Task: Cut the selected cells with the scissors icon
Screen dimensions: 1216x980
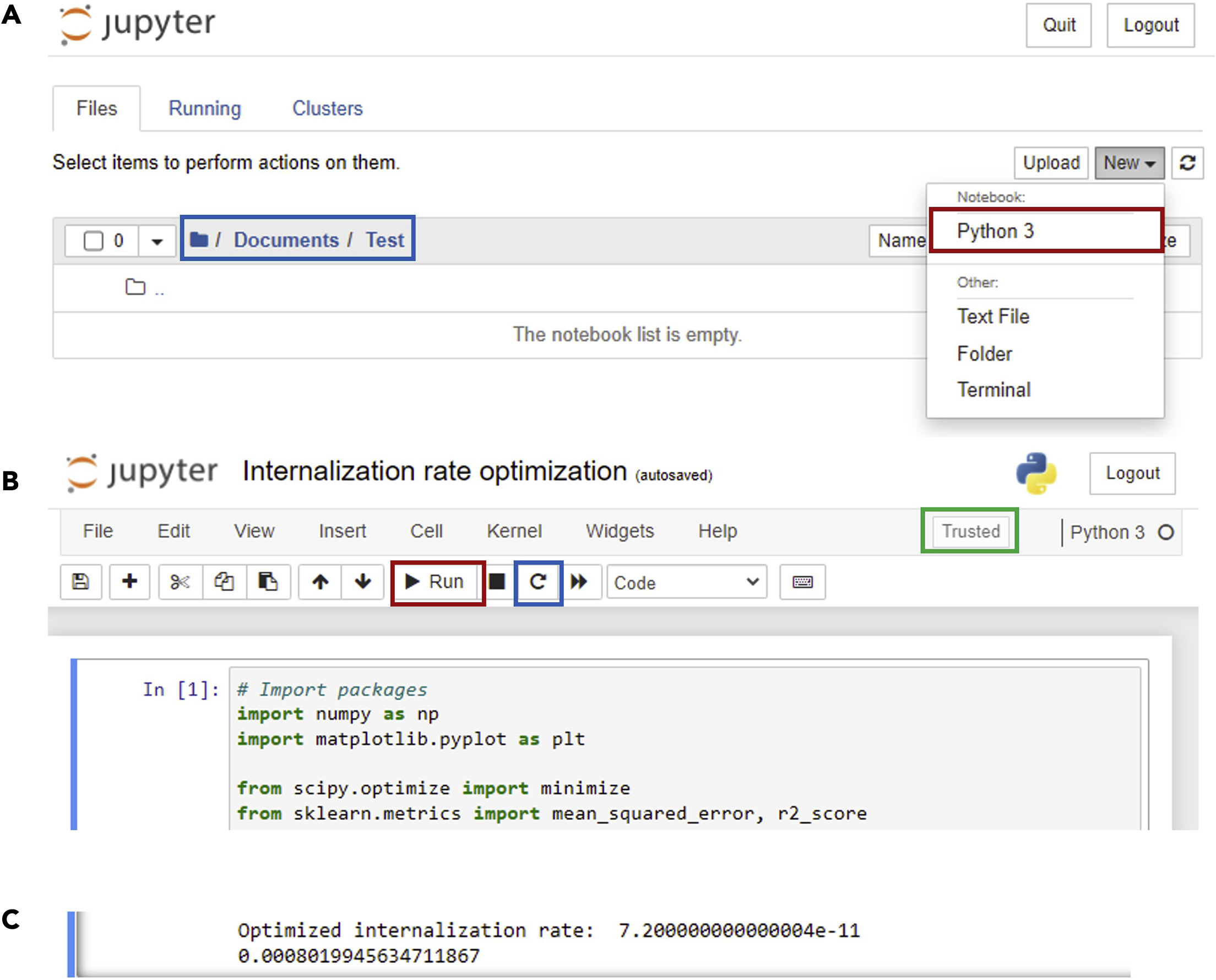Action: coord(180,582)
